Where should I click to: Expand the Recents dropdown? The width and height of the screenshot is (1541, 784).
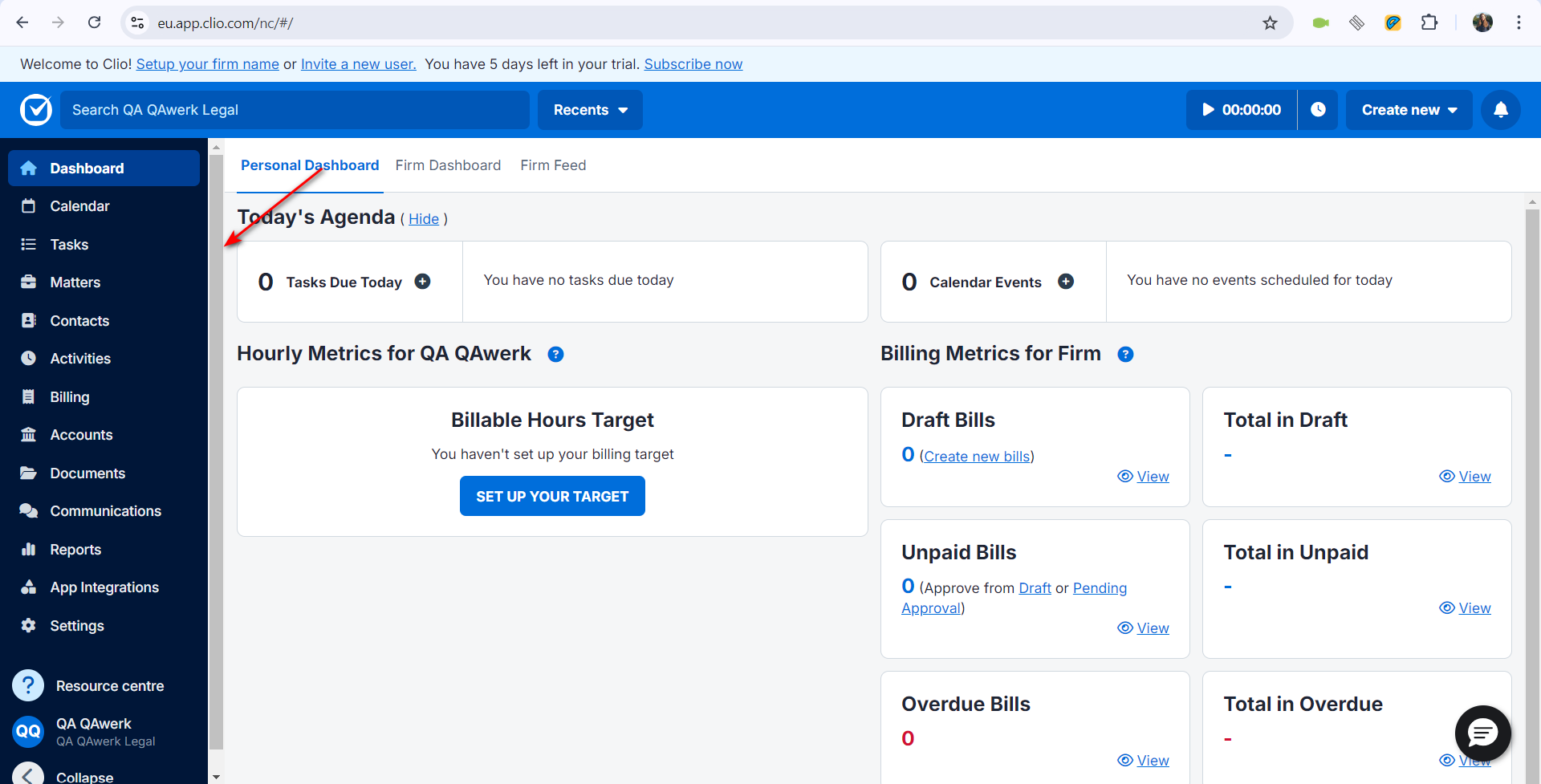coord(590,110)
